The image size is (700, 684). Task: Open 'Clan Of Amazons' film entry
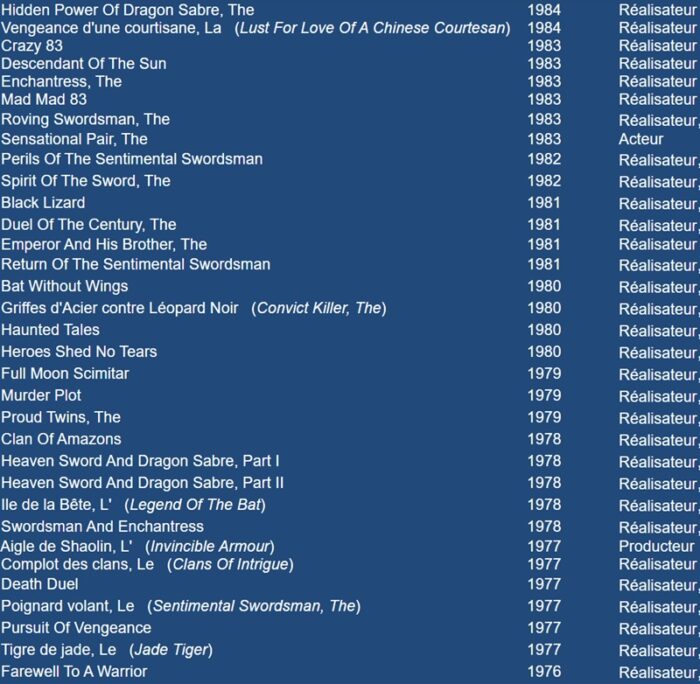tap(61, 439)
